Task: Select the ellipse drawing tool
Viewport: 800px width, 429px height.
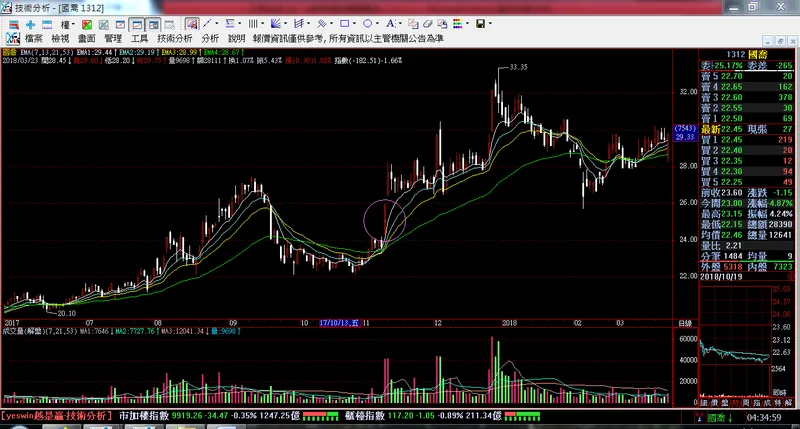Action: click(x=367, y=23)
